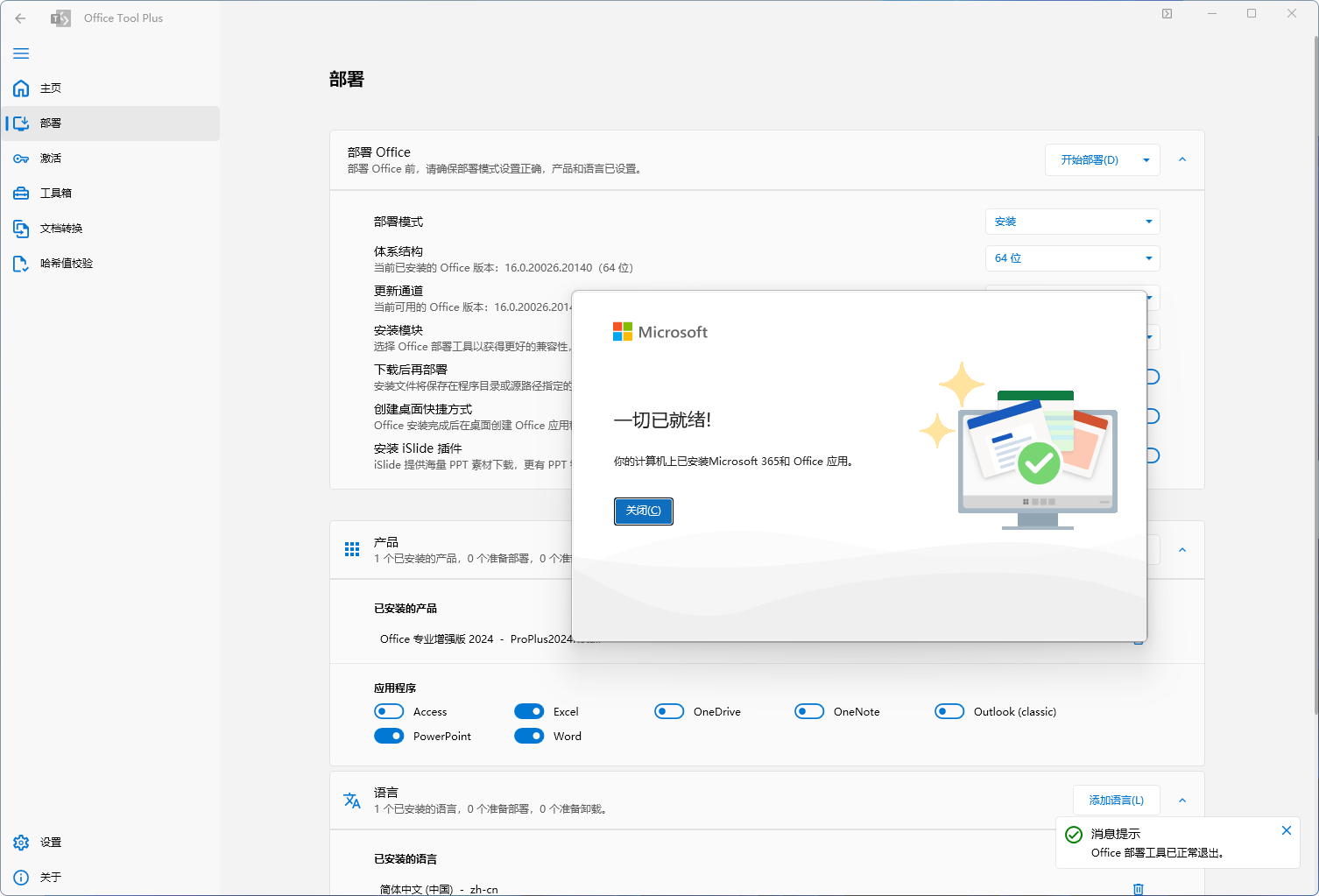
Task: Click the Office Tool Plus logo
Action: (60, 18)
